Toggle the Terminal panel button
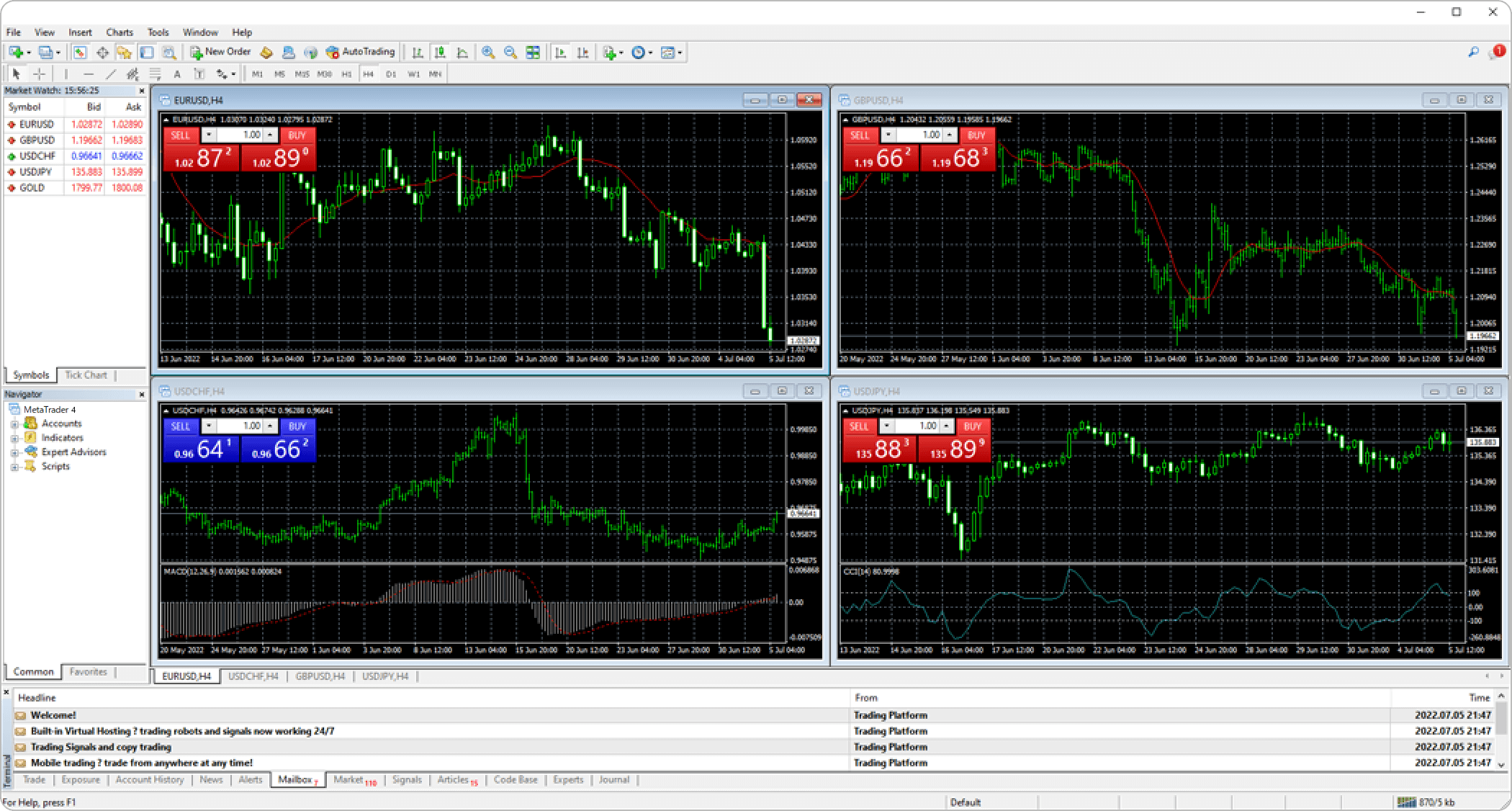This screenshot has width=1512, height=811. pos(147,52)
